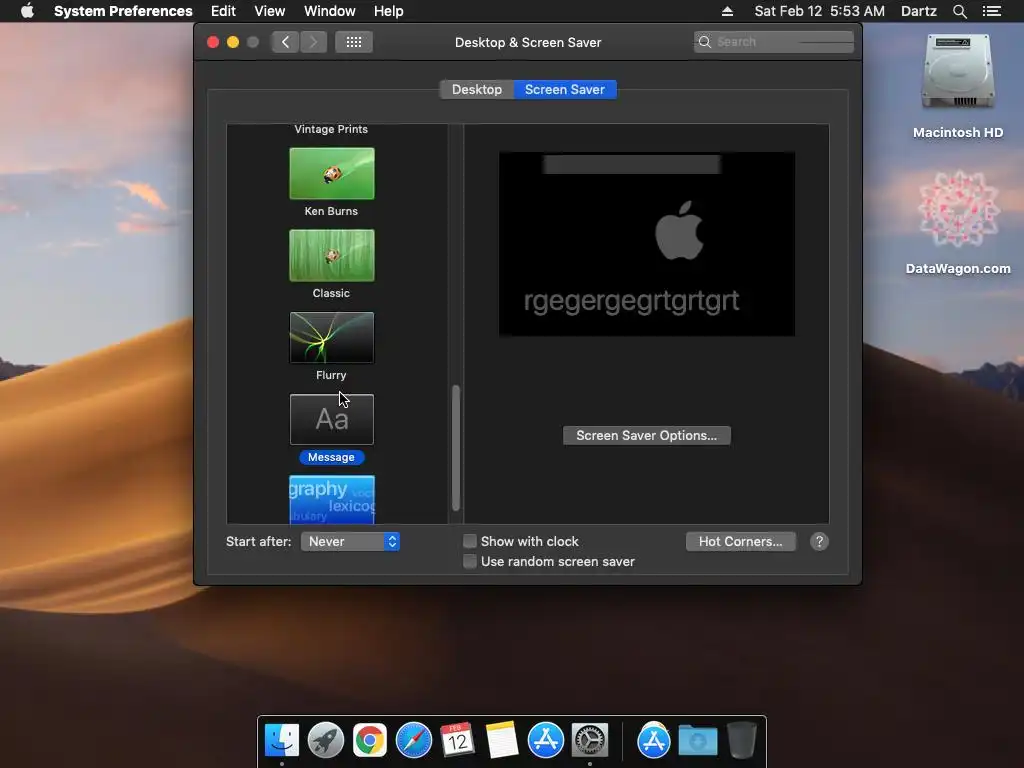
Task: Open the Help menu
Action: (x=389, y=11)
